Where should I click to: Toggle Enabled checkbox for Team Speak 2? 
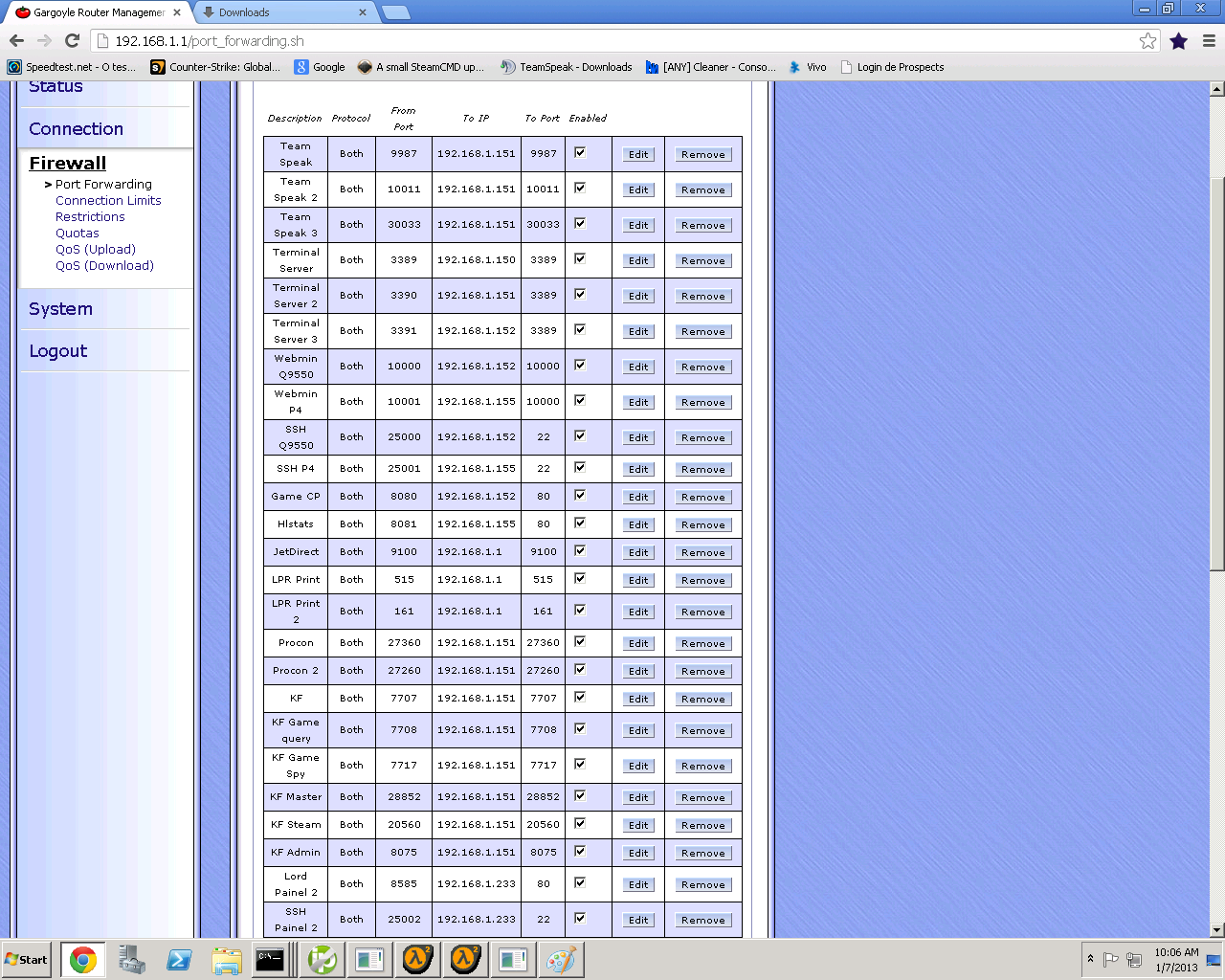click(x=580, y=188)
